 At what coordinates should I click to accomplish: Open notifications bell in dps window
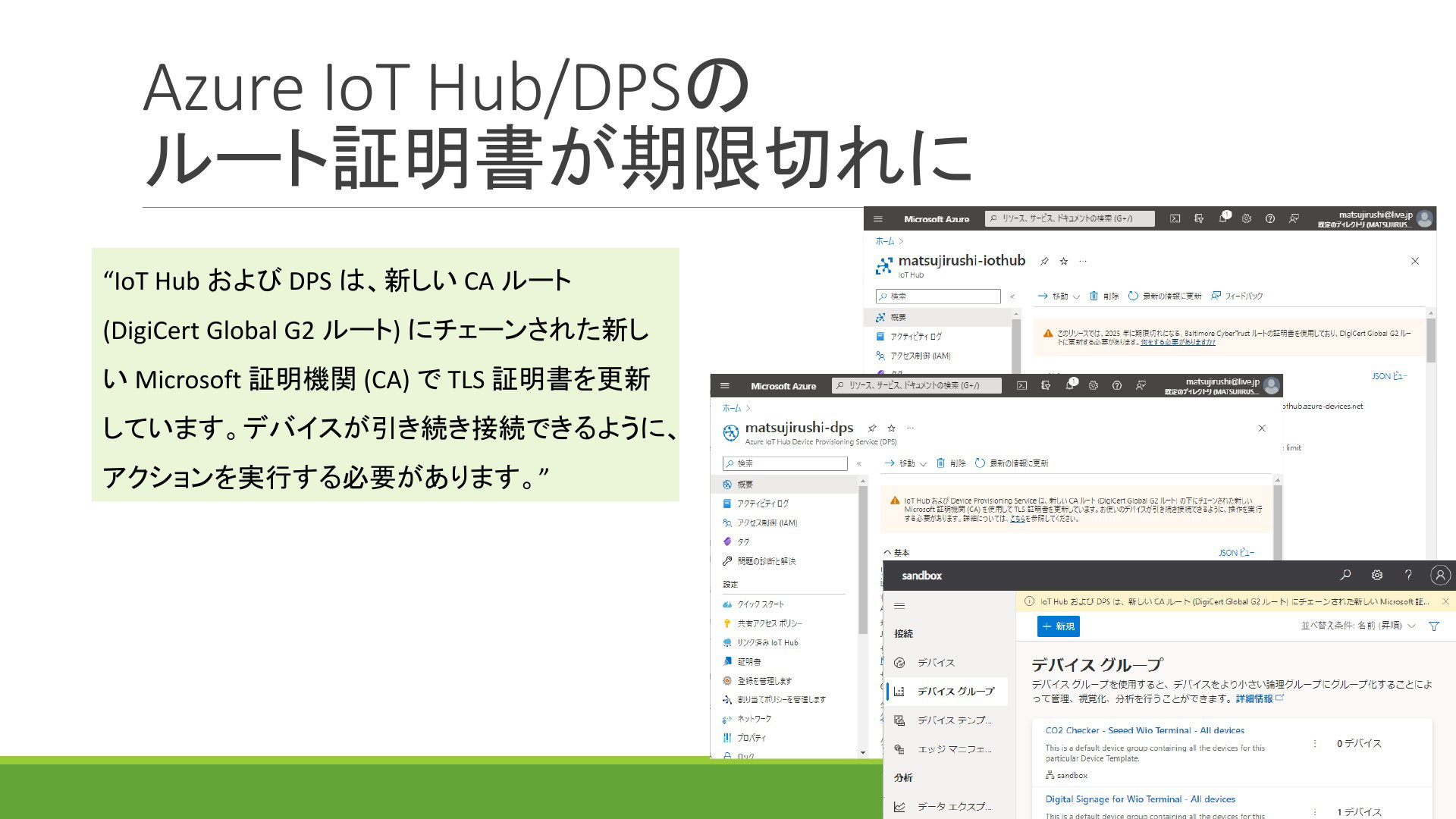click(1069, 384)
